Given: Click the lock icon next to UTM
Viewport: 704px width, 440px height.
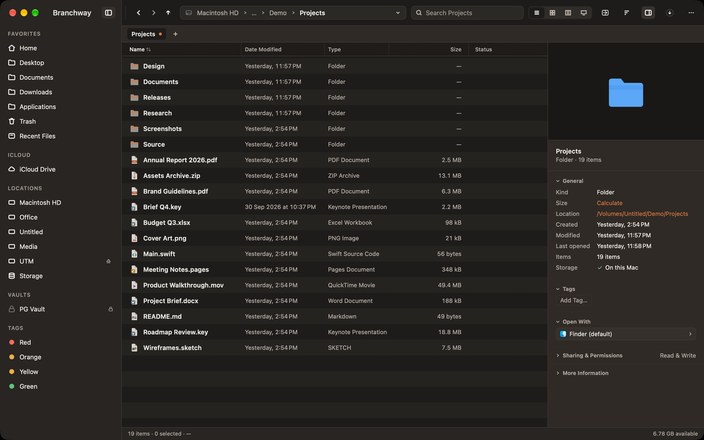Looking at the screenshot, I should 108,261.
